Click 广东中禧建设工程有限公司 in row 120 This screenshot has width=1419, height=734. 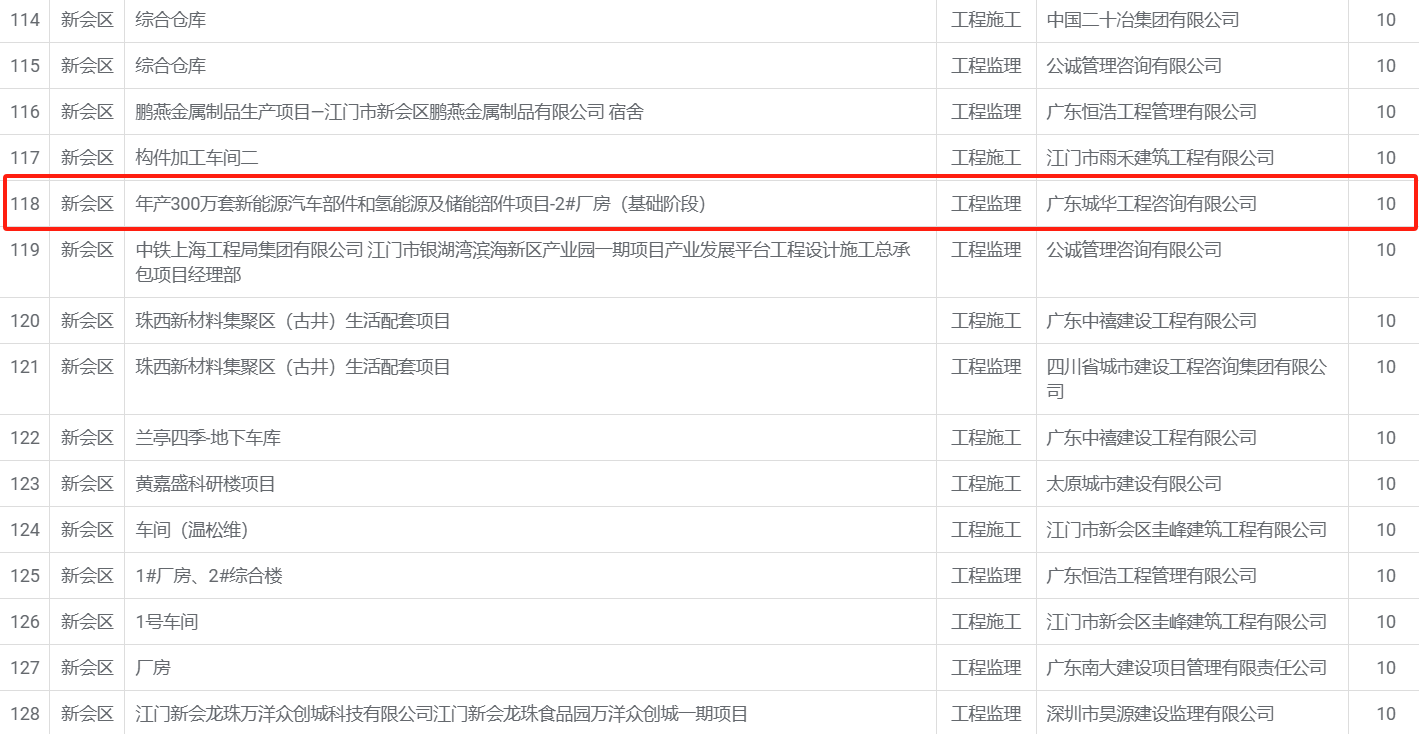pos(1151,321)
